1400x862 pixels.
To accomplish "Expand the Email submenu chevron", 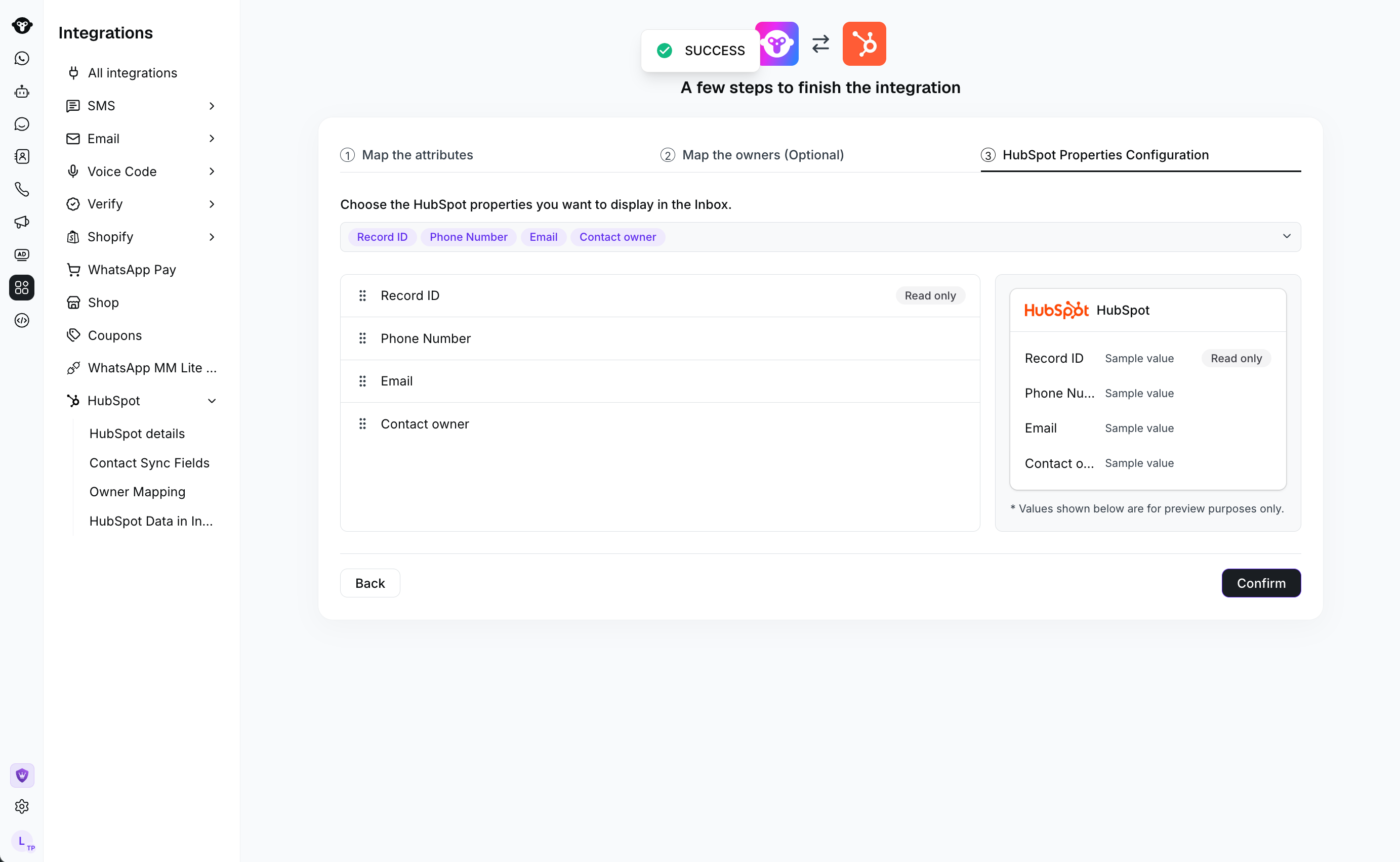I will click(212, 139).
